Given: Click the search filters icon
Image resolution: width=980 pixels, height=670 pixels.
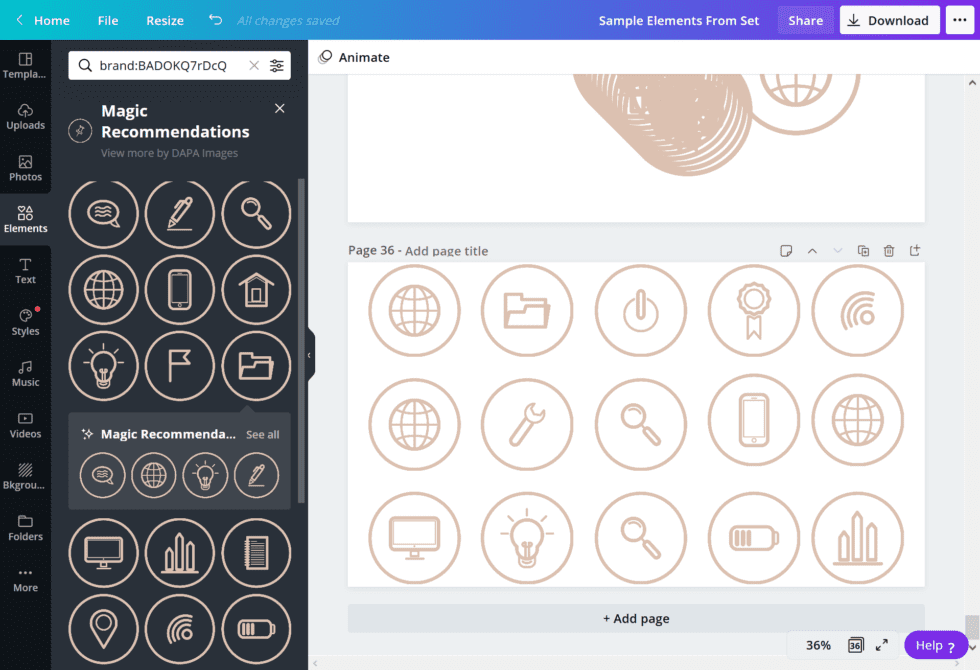Looking at the screenshot, I should pyautogui.click(x=277, y=65).
